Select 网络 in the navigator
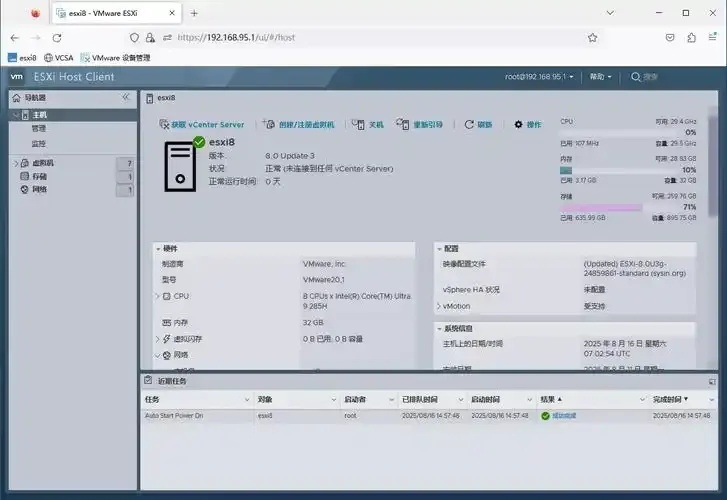 (39, 189)
